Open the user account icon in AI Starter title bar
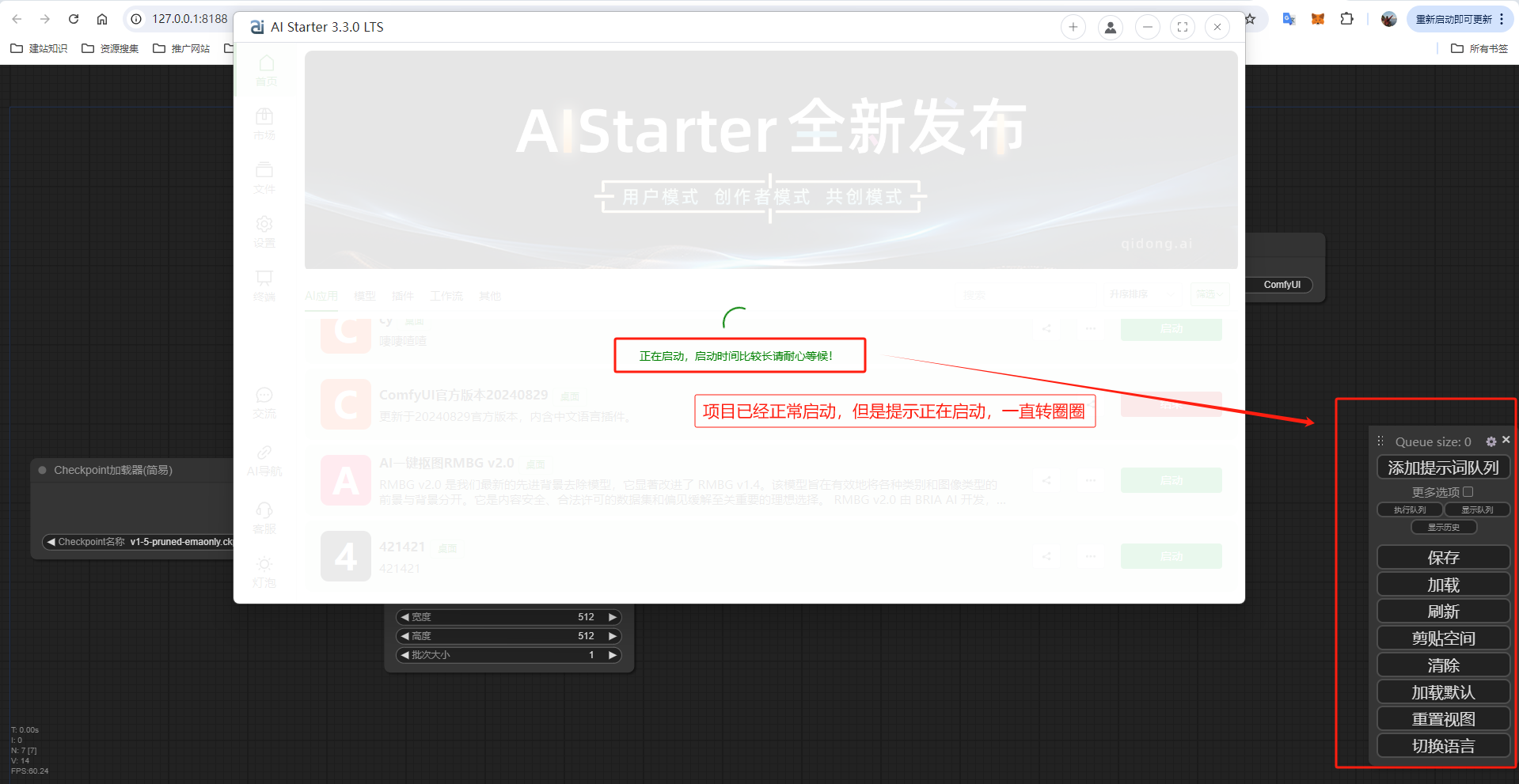This screenshot has height=784, width=1519. coord(1111,27)
